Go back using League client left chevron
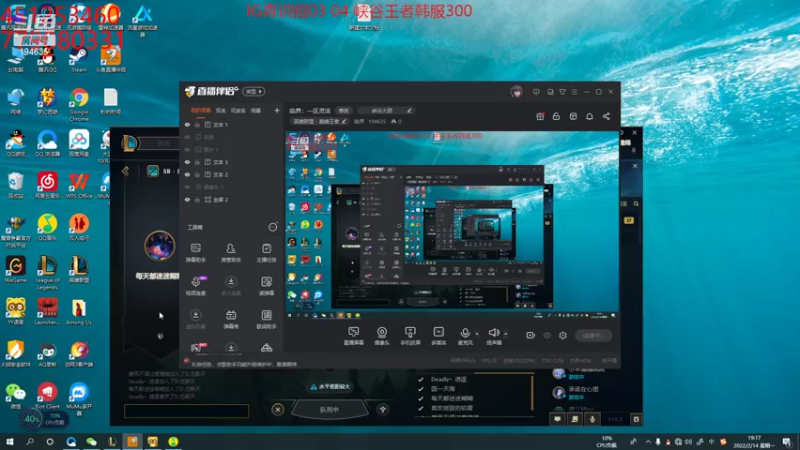Viewport: 800px width, 450px height. click(x=126, y=171)
